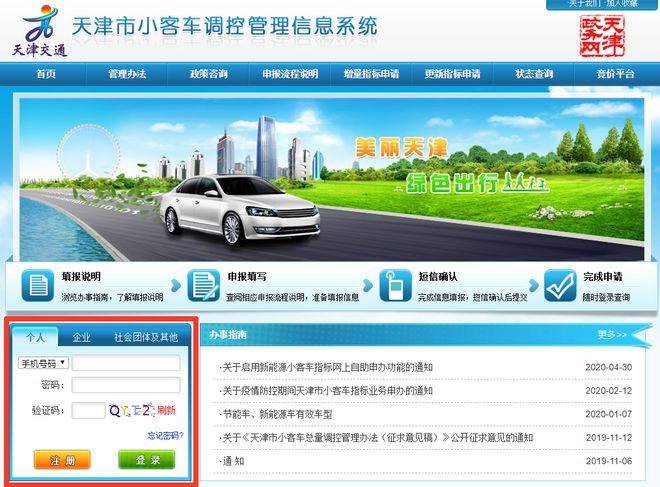This screenshot has height=487, width=660.
Task: Open the 忘记密码? link
Action: coord(165,436)
